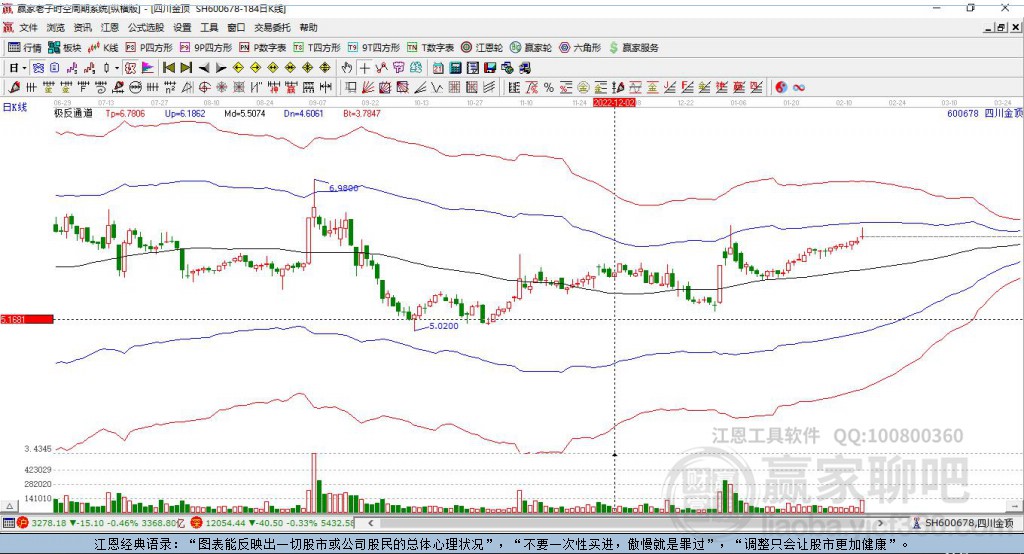The height and width of the screenshot is (554, 1024).
Task: Click the red 5.1681 price label
Action: pos(27,319)
